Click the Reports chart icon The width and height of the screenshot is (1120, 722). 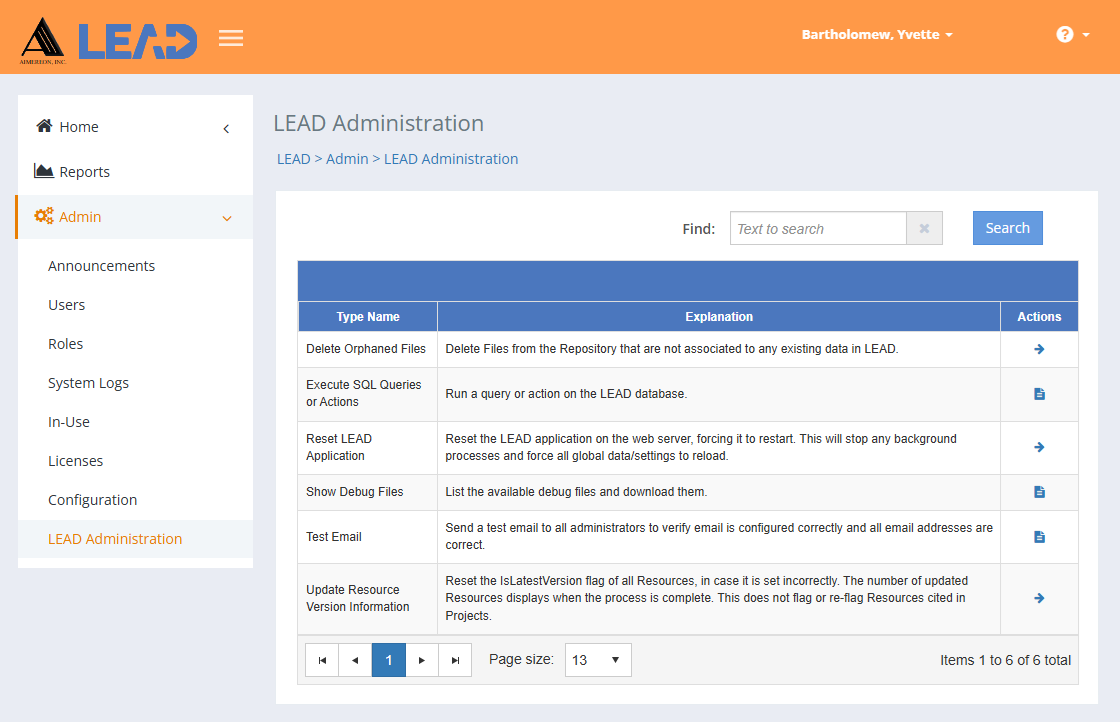point(44,171)
